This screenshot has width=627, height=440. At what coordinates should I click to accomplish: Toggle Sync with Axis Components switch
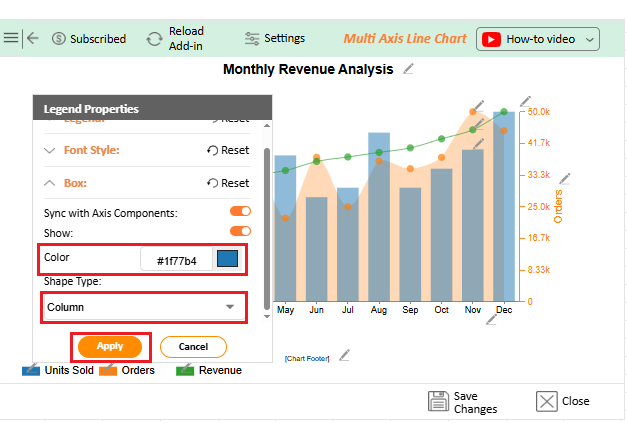pos(240,211)
